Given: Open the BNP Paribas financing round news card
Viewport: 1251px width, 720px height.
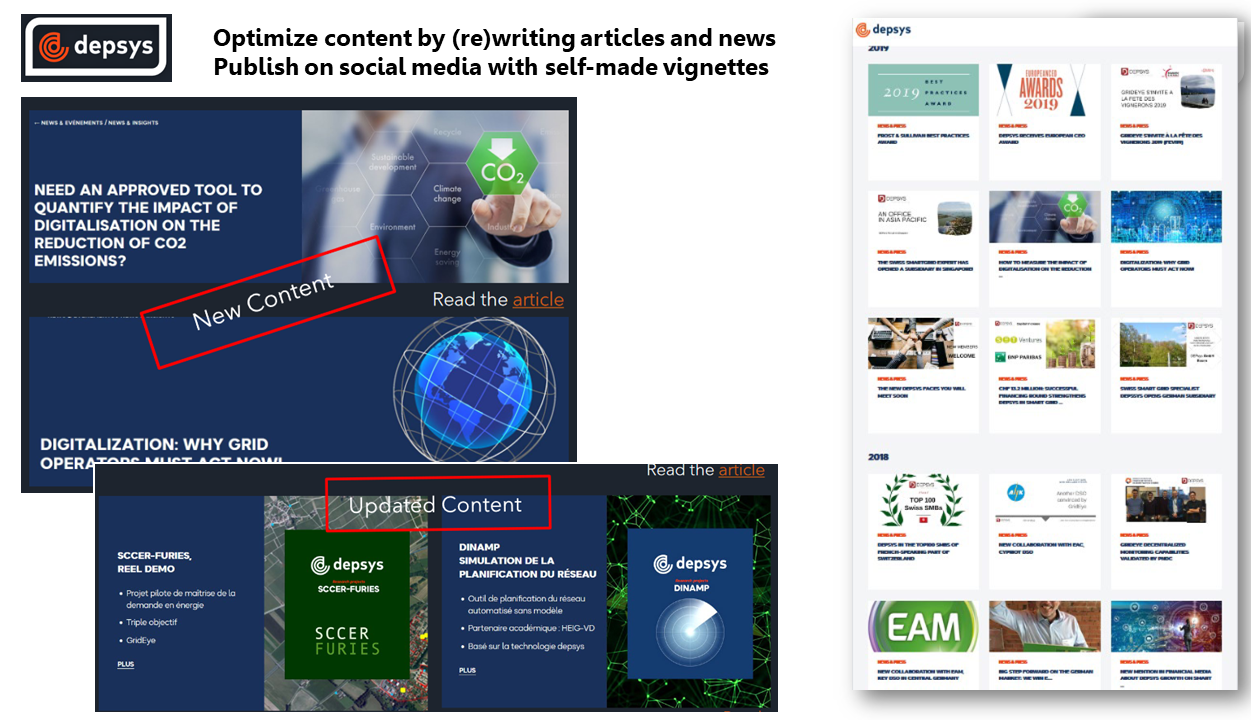Looking at the screenshot, I should (1044, 345).
